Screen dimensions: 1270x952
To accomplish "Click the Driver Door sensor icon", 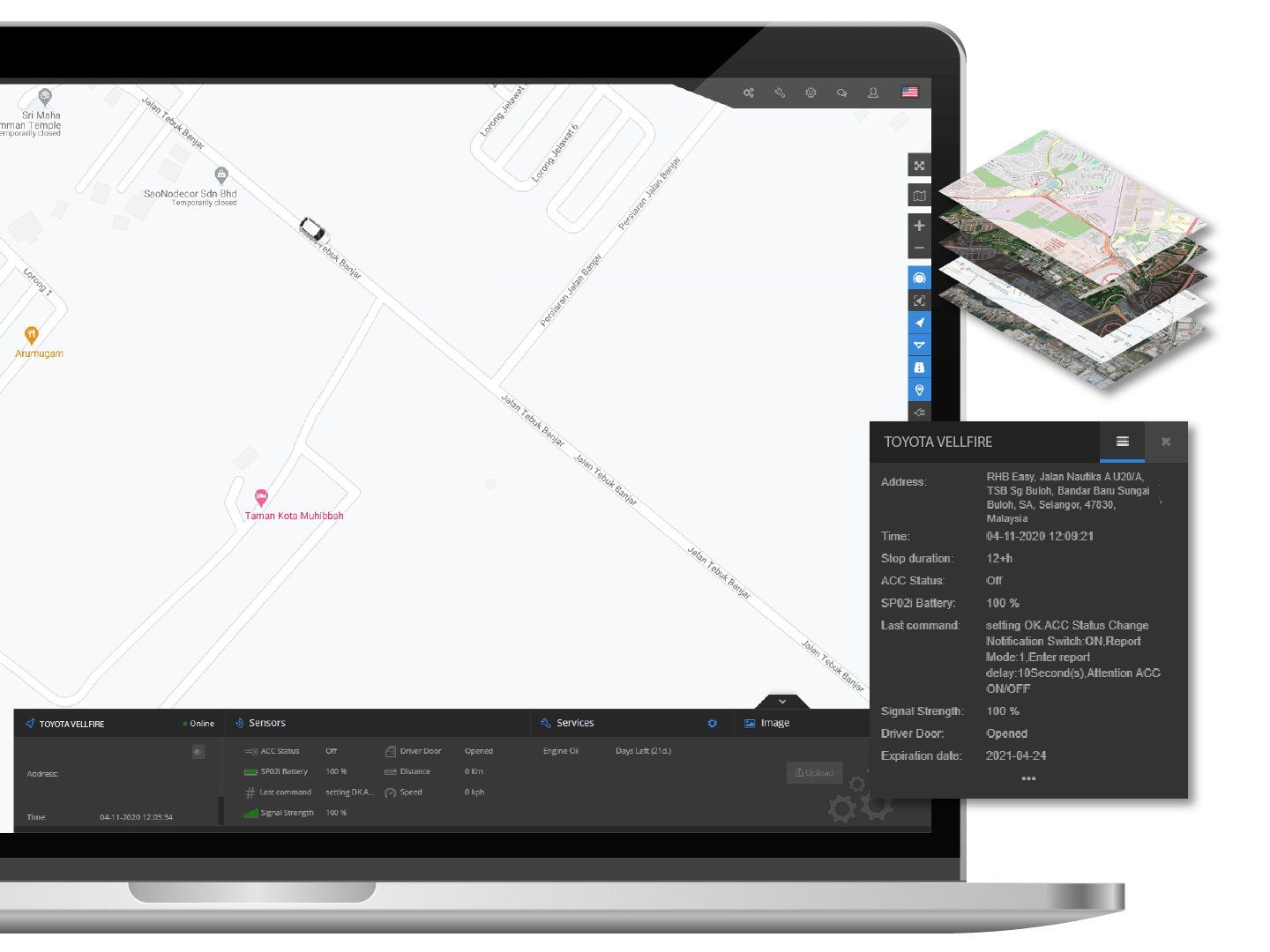I will click(x=390, y=751).
